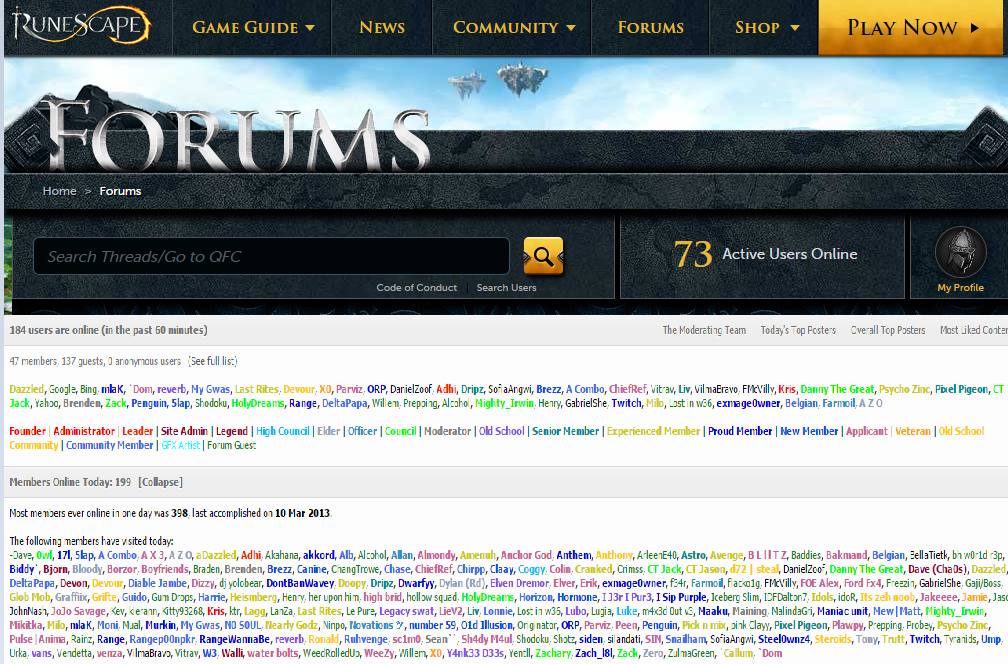
Task: Select the Veteran group legend
Action: coord(913,431)
